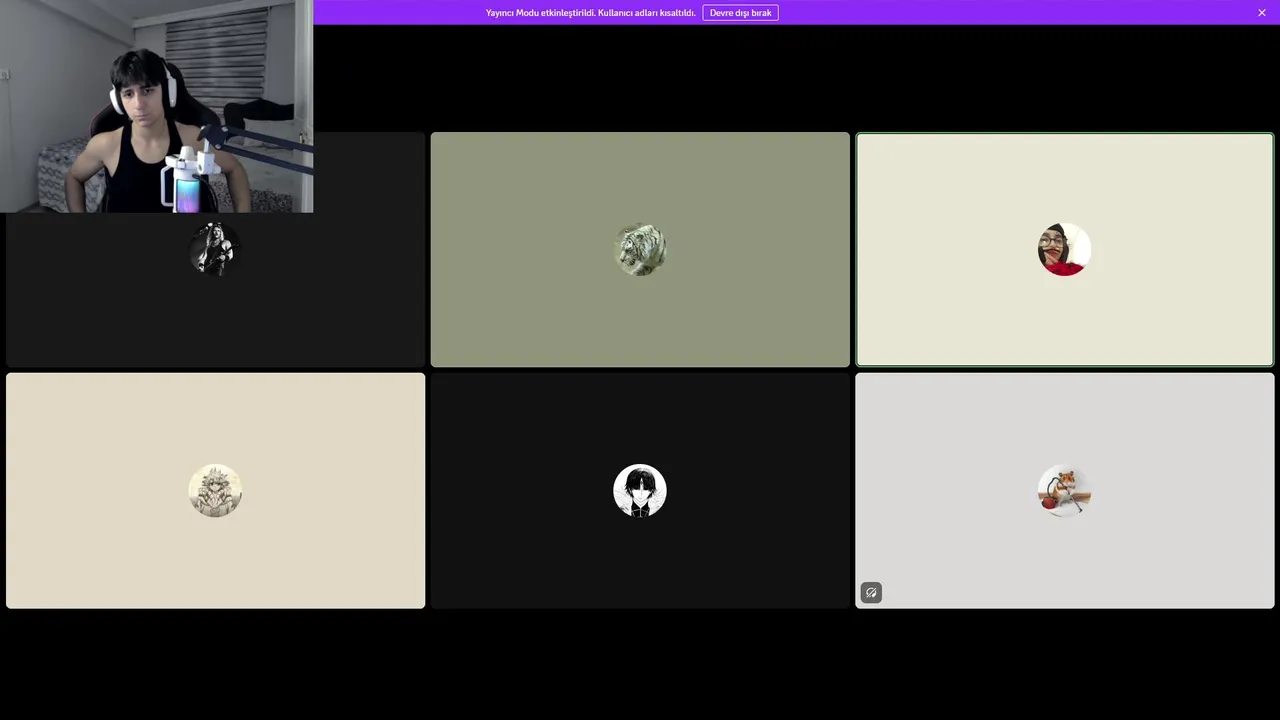This screenshot has height=720, width=1280.
Task: Select the black-and-white anime avatar tile
Action: pyautogui.click(x=640, y=491)
